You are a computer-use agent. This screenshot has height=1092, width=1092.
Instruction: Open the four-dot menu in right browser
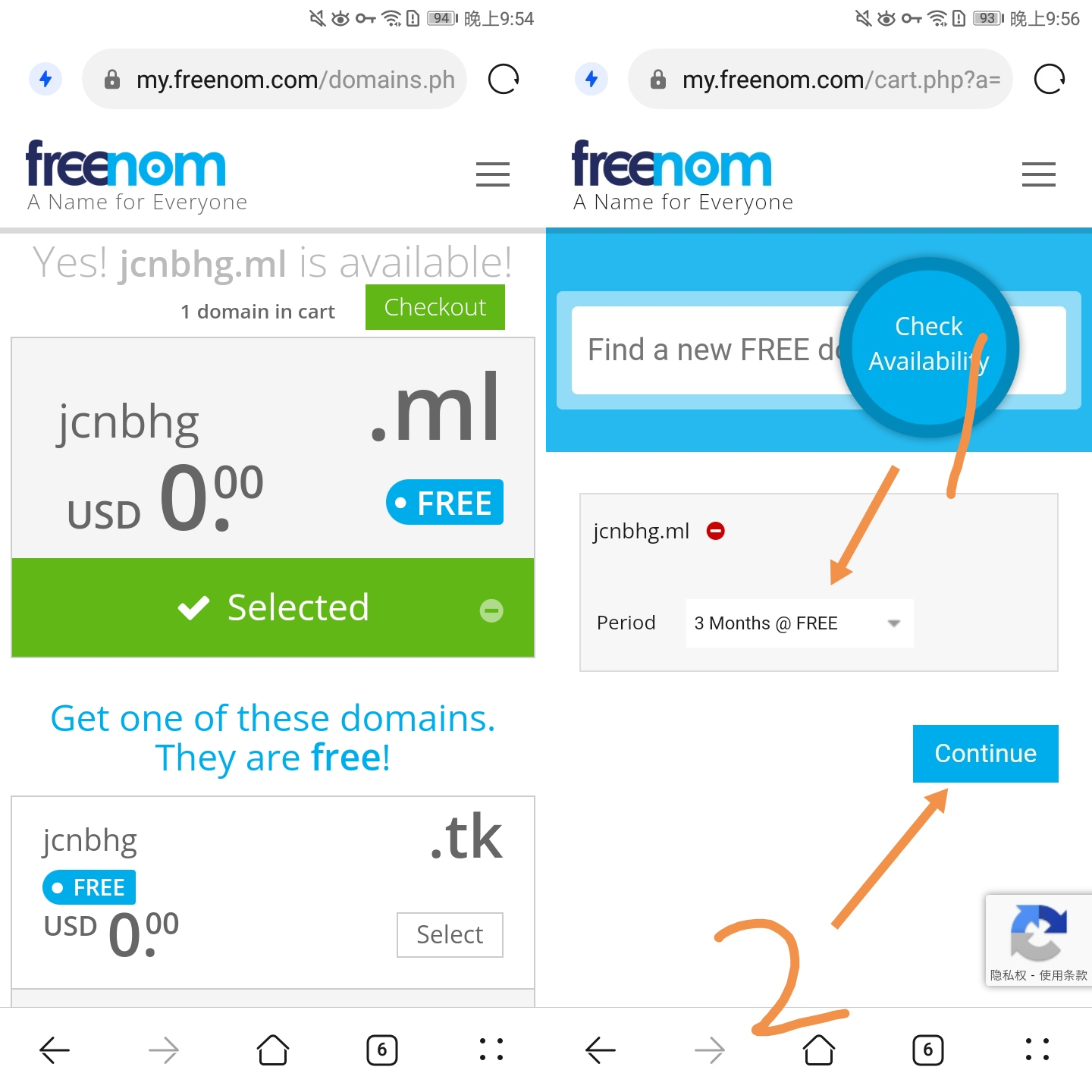tap(1037, 1050)
